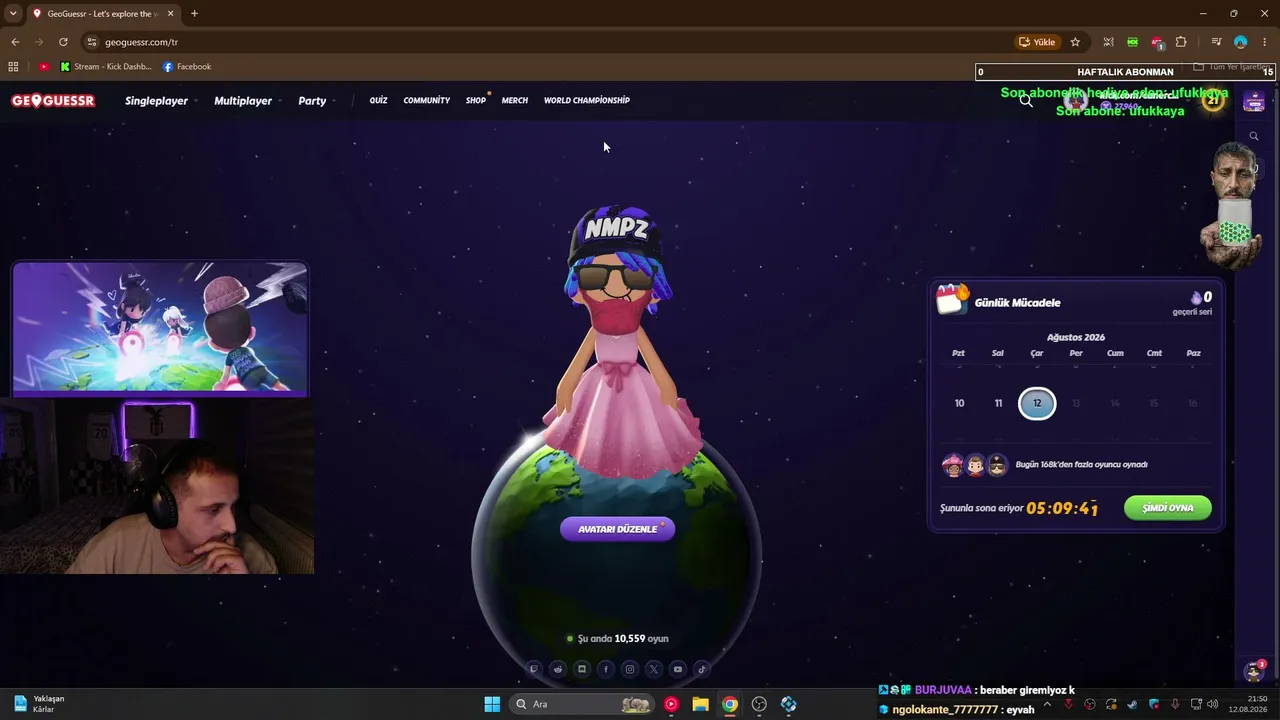Open the Facebook social link icon
Screen dimensions: 1280x720
[x=606, y=669]
